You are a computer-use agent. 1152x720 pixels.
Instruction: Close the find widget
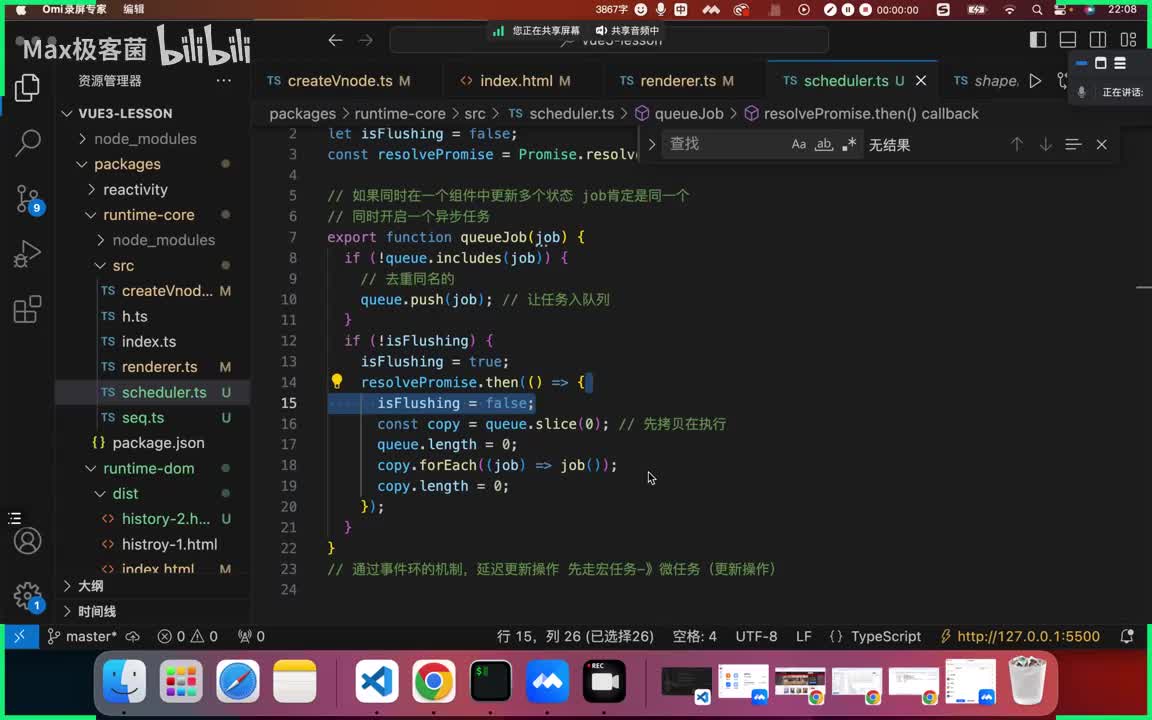coord(1101,144)
